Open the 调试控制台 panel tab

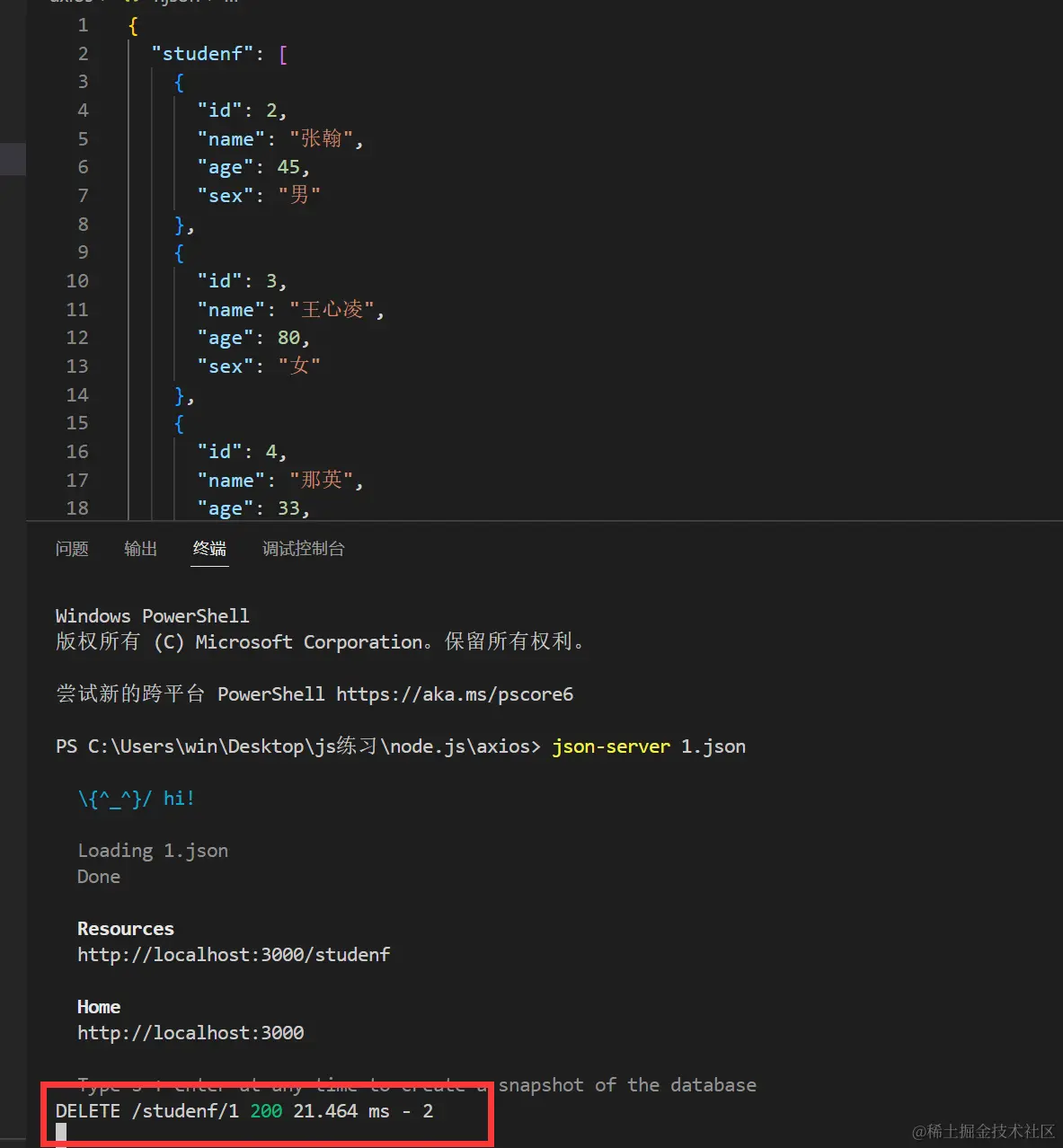[x=303, y=549]
